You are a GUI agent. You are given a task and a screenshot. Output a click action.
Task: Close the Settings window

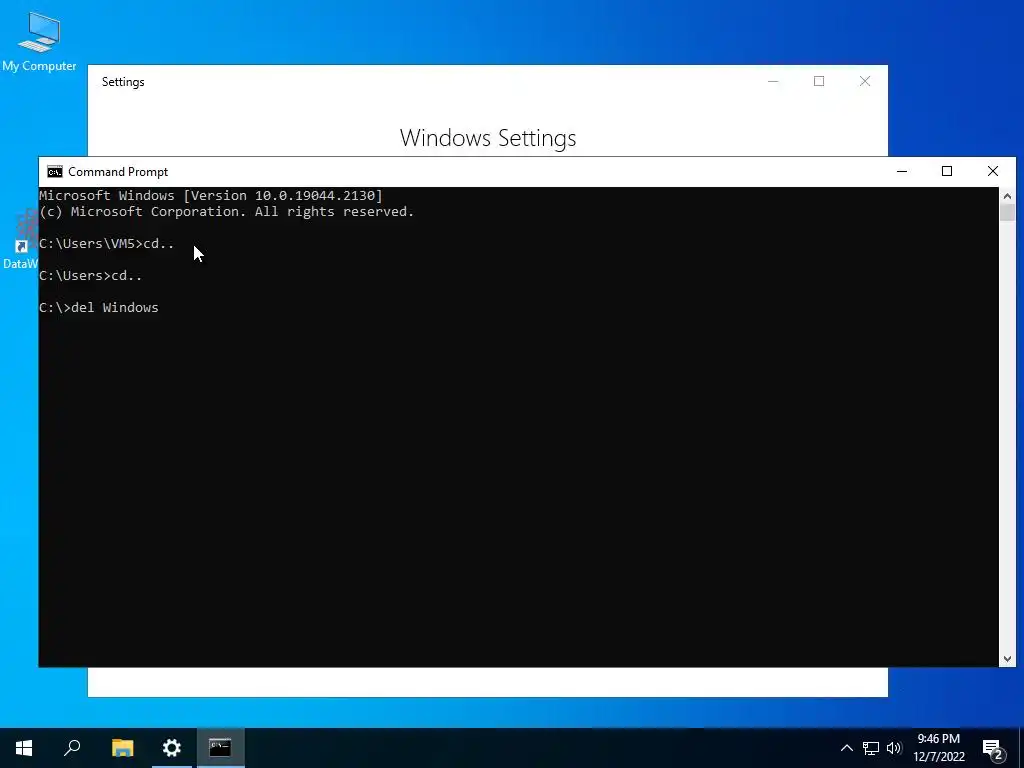[x=865, y=81]
